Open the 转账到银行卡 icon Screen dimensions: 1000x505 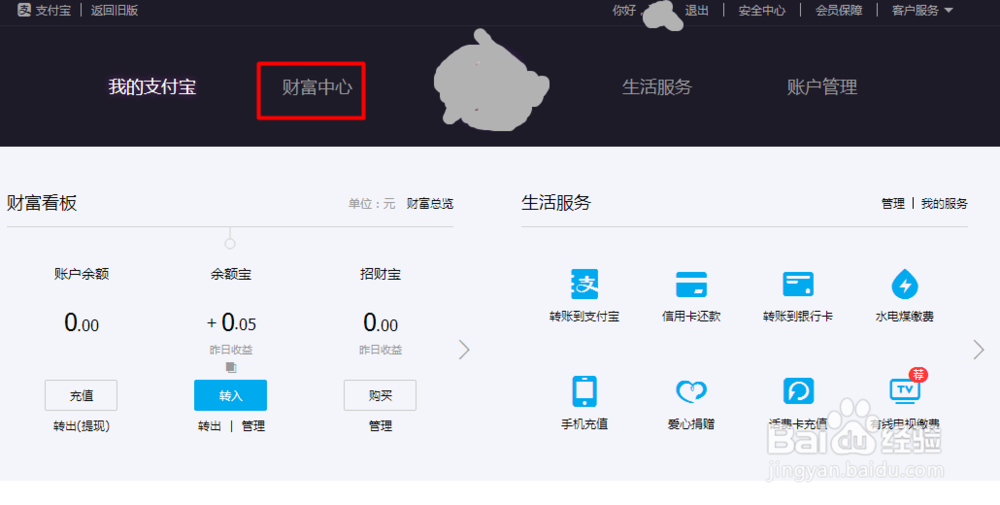pyautogui.click(x=798, y=284)
